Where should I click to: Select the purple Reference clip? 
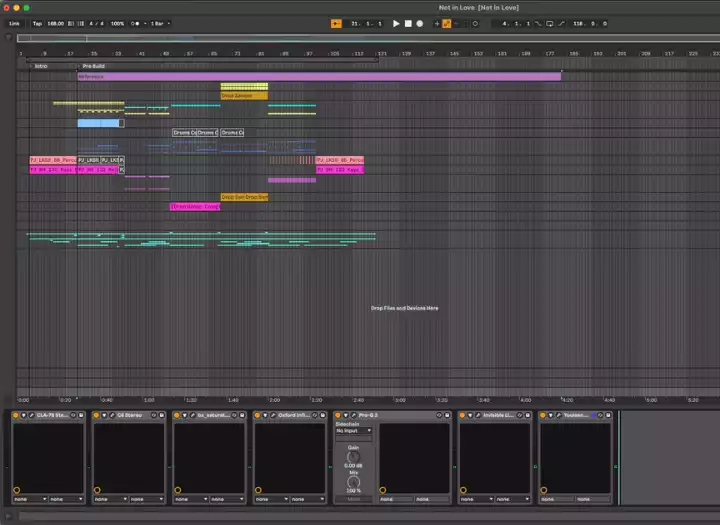pos(319,77)
